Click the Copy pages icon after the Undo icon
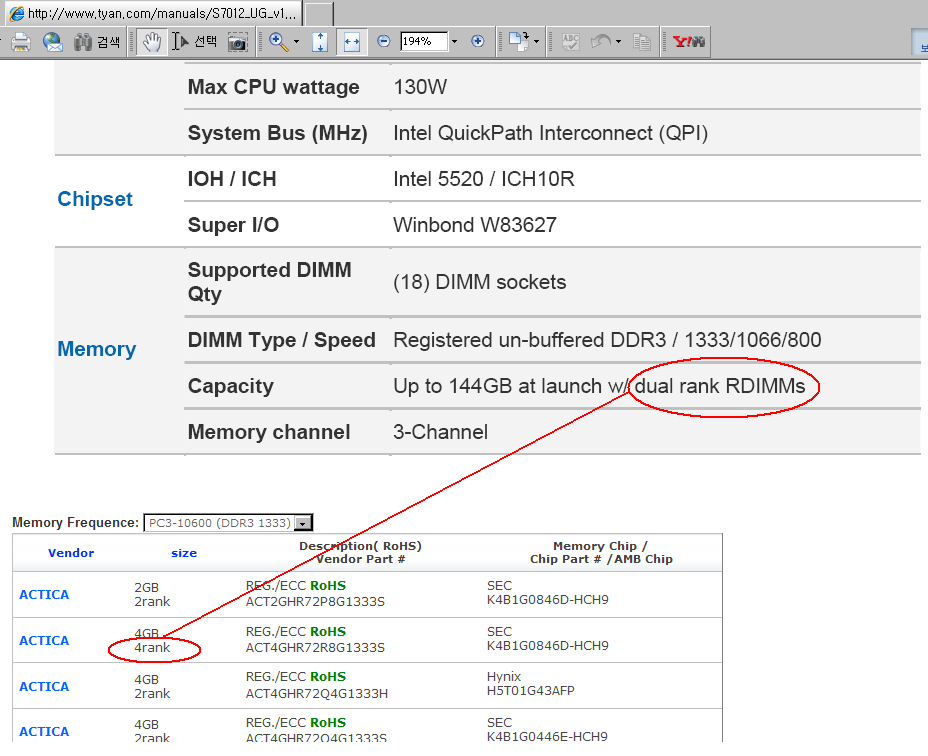 point(642,41)
